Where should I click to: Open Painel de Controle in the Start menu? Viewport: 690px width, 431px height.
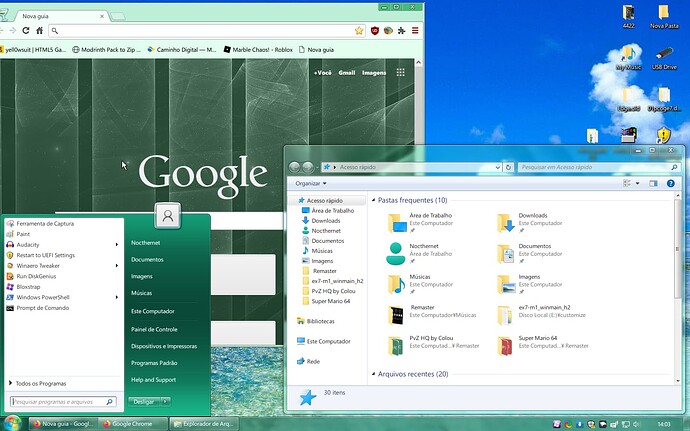(x=154, y=329)
